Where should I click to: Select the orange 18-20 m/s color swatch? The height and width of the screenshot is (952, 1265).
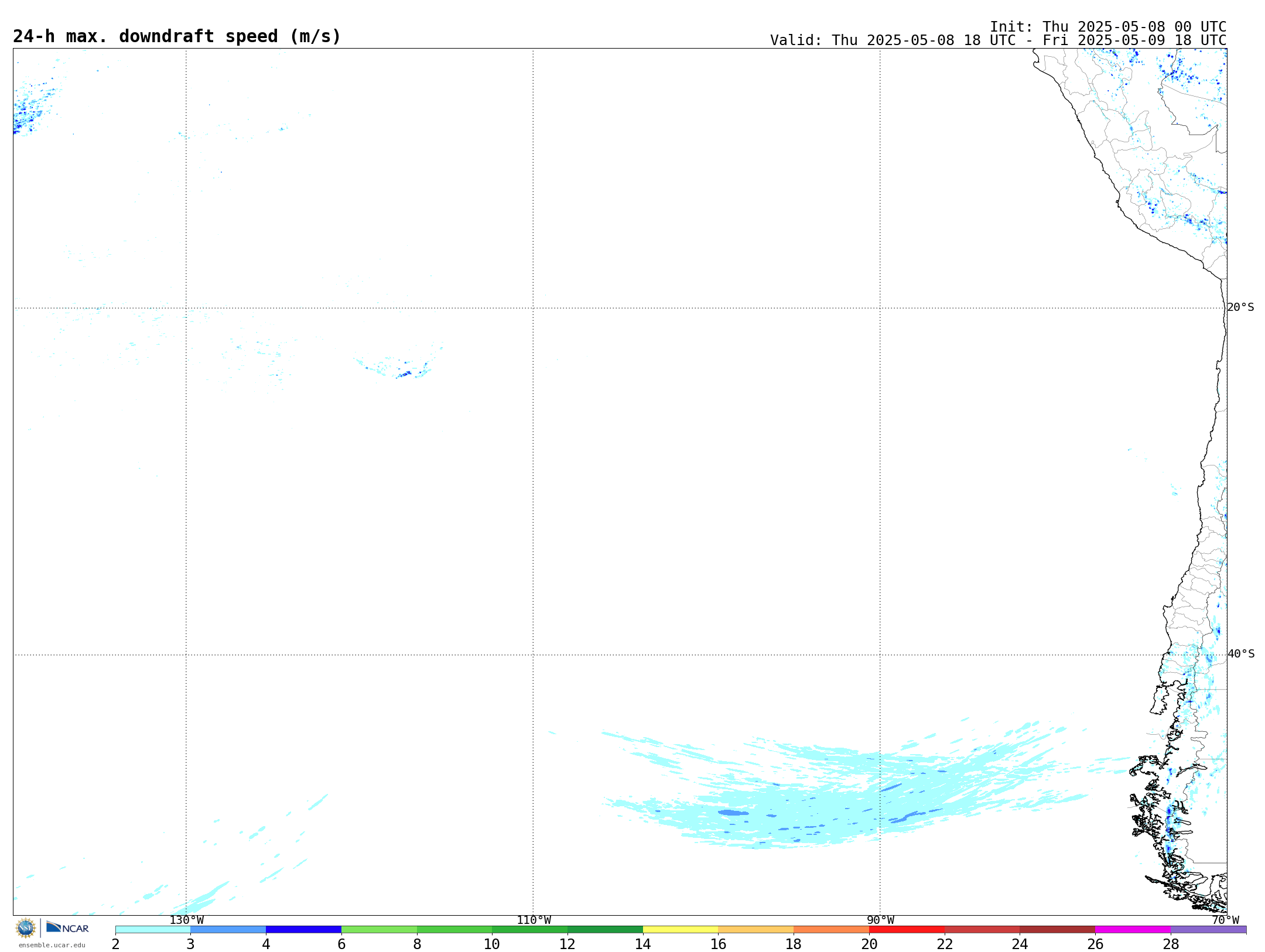click(x=831, y=930)
